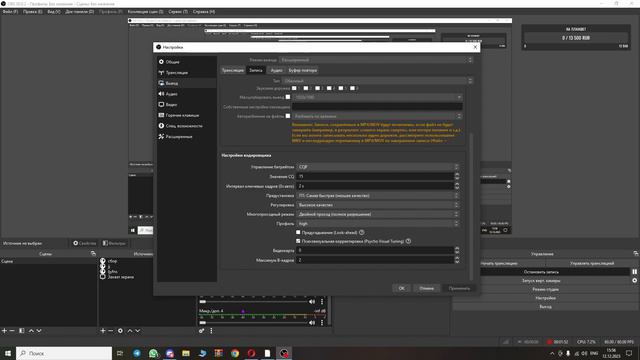Viewport: 640px width, 360px height.
Task: Open Google Chrome from the taskbar
Action: [235, 353]
